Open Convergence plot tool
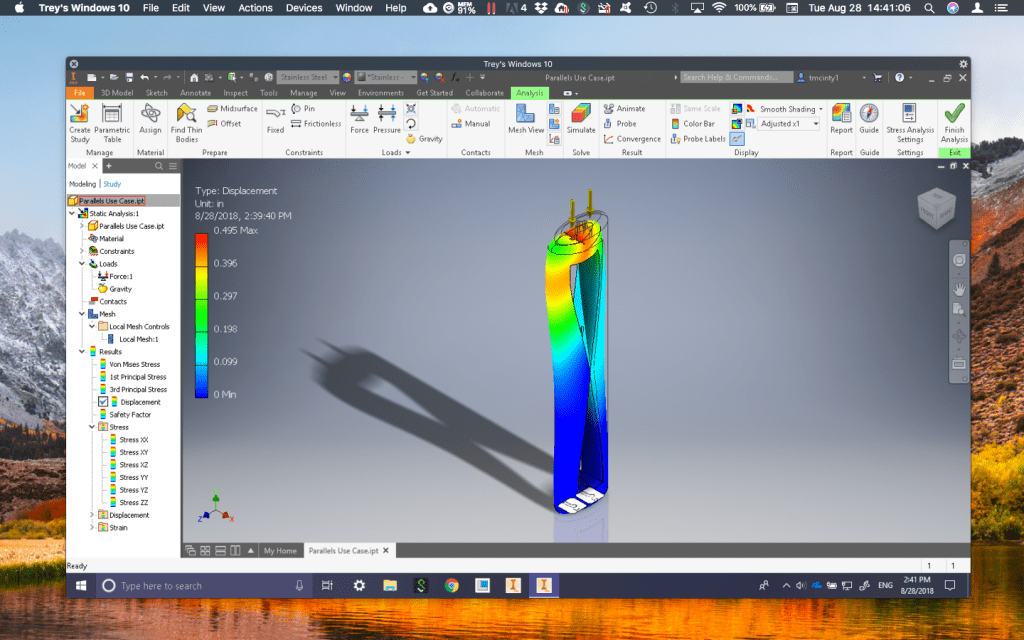The image size is (1024, 640). coord(632,138)
